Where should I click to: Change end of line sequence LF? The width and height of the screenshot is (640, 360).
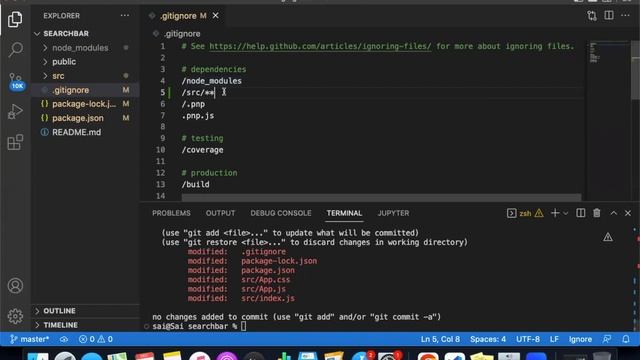tap(554, 339)
